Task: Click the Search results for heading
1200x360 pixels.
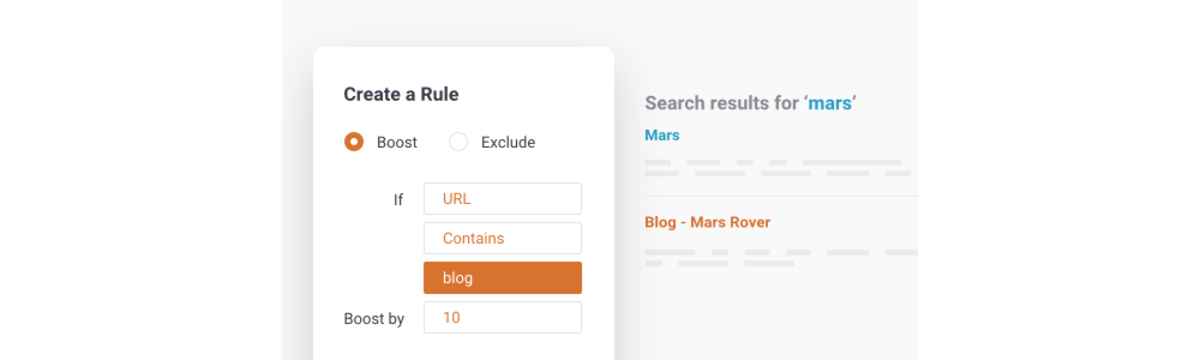Action: click(x=751, y=103)
